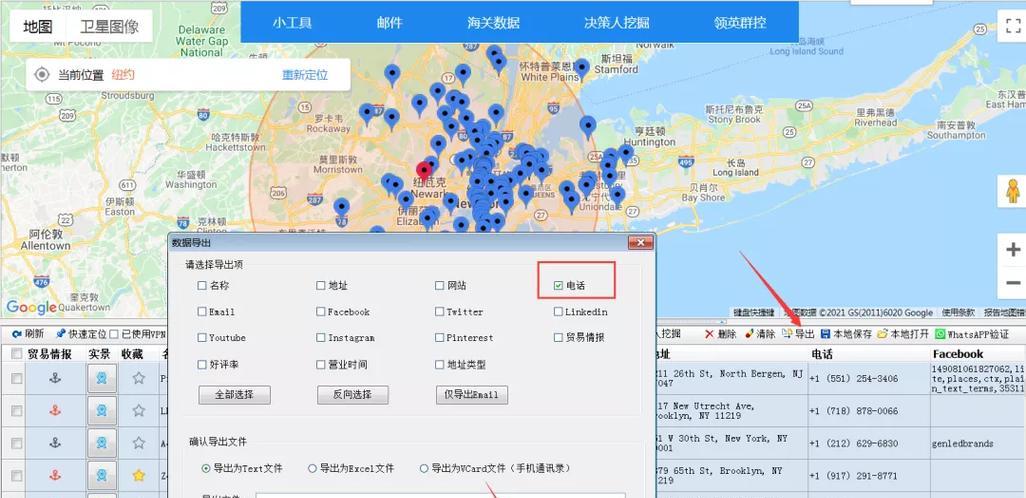
Task: Click the red X 删除 icon
Action: click(x=709, y=334)
